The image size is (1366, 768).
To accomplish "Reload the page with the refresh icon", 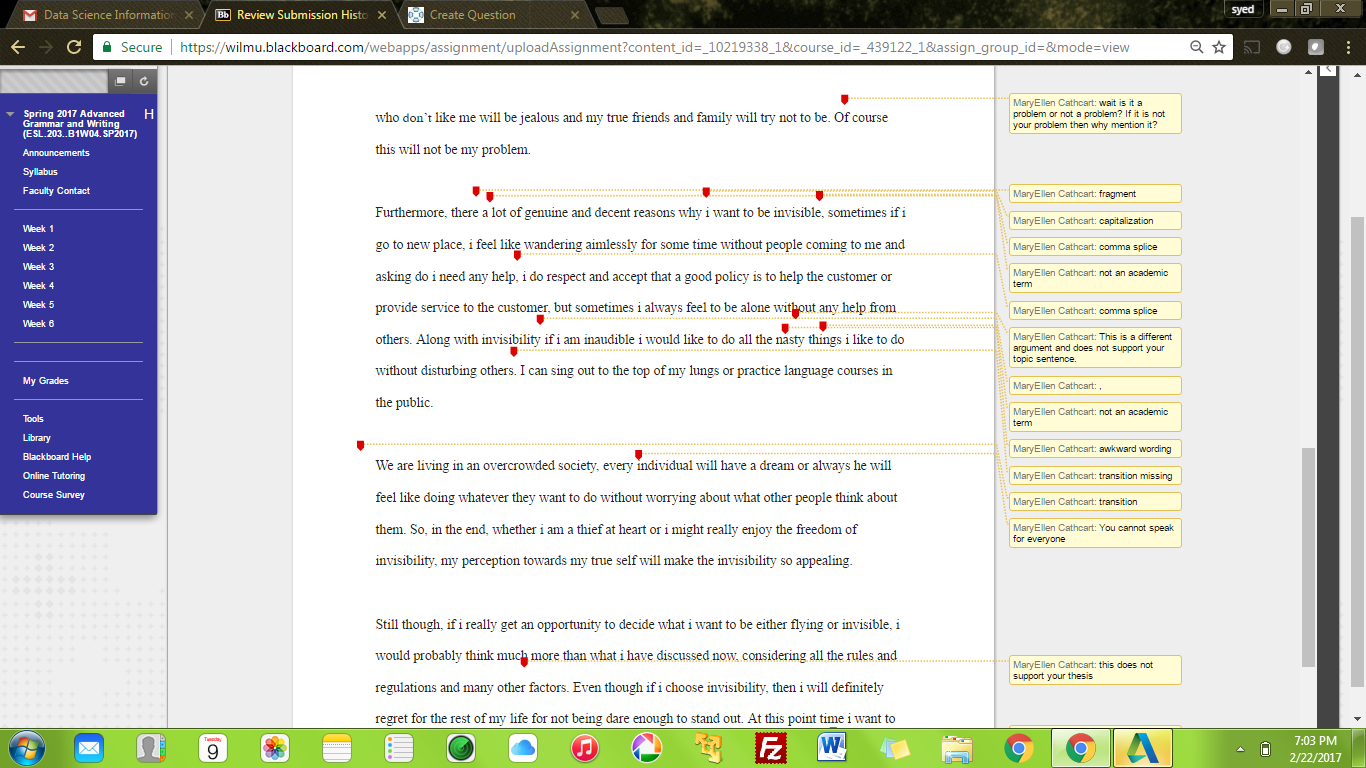I will (x=74, y=47).
